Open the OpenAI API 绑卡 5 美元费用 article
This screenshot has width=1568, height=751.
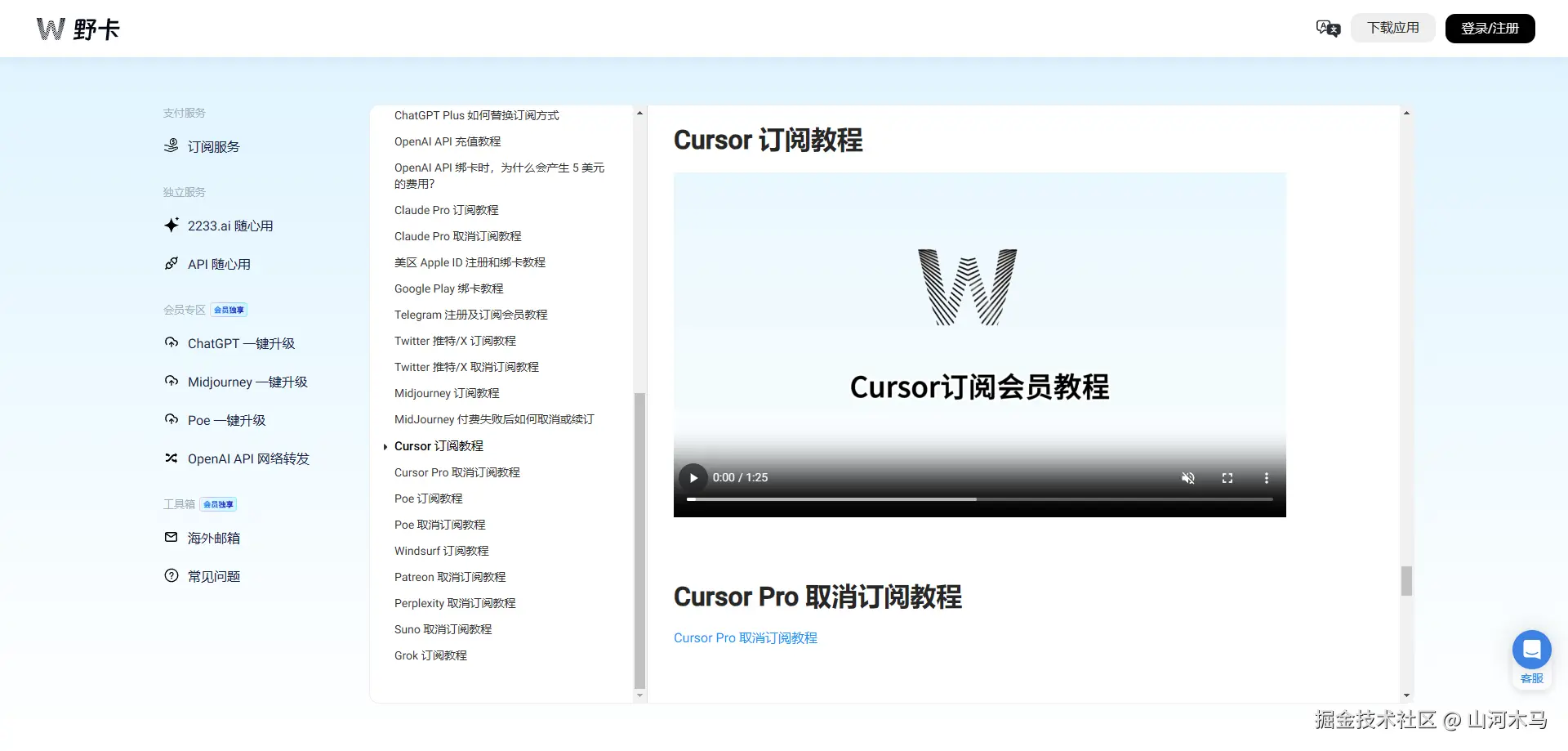coord(500,176)
